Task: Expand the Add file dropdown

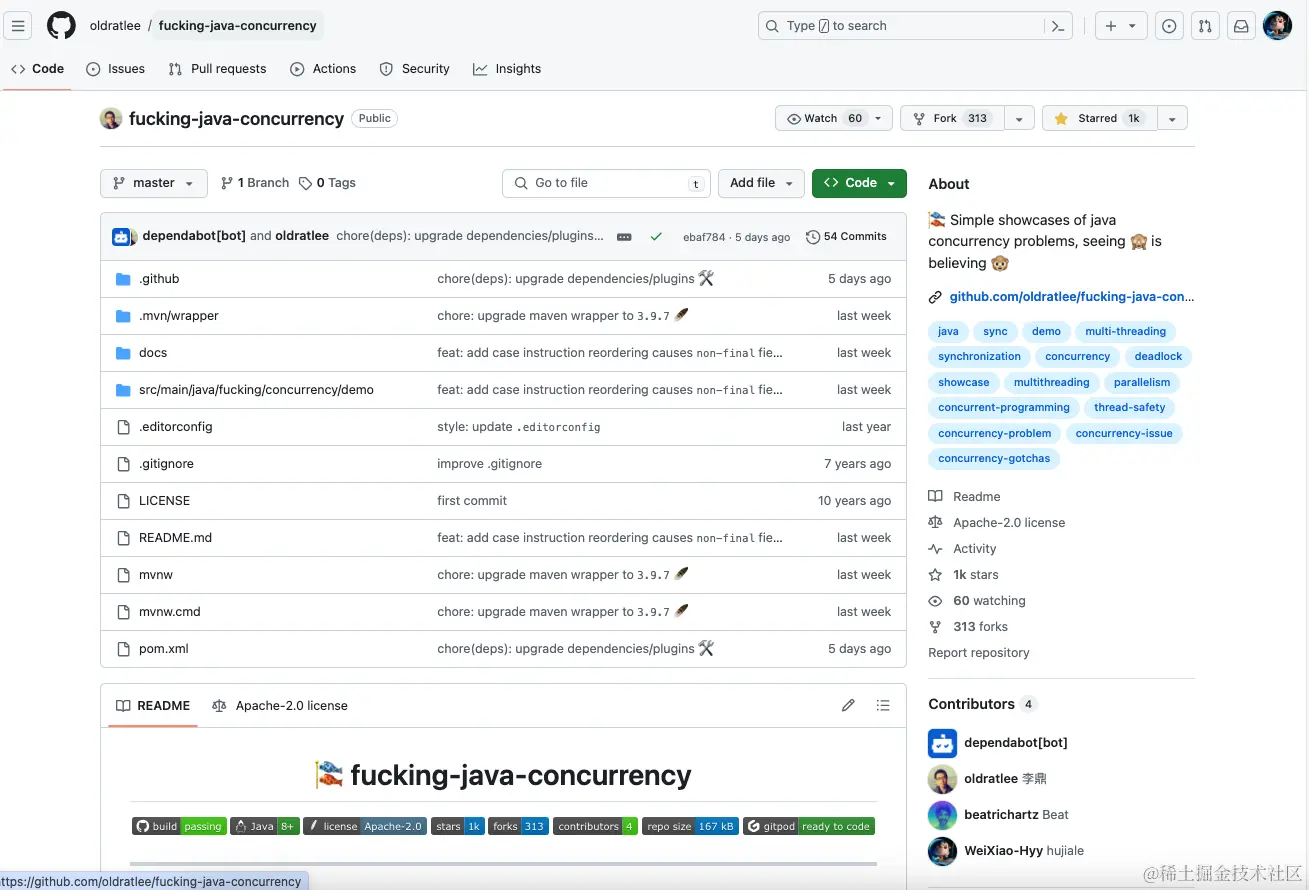Action: (761, 183)
